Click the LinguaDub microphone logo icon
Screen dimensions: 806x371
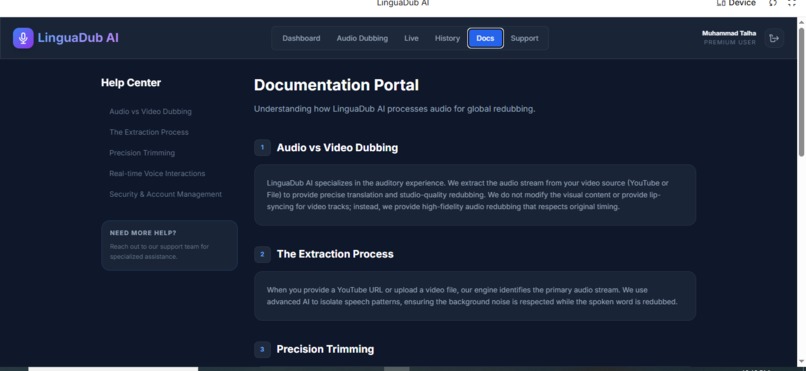coord(23,38)
